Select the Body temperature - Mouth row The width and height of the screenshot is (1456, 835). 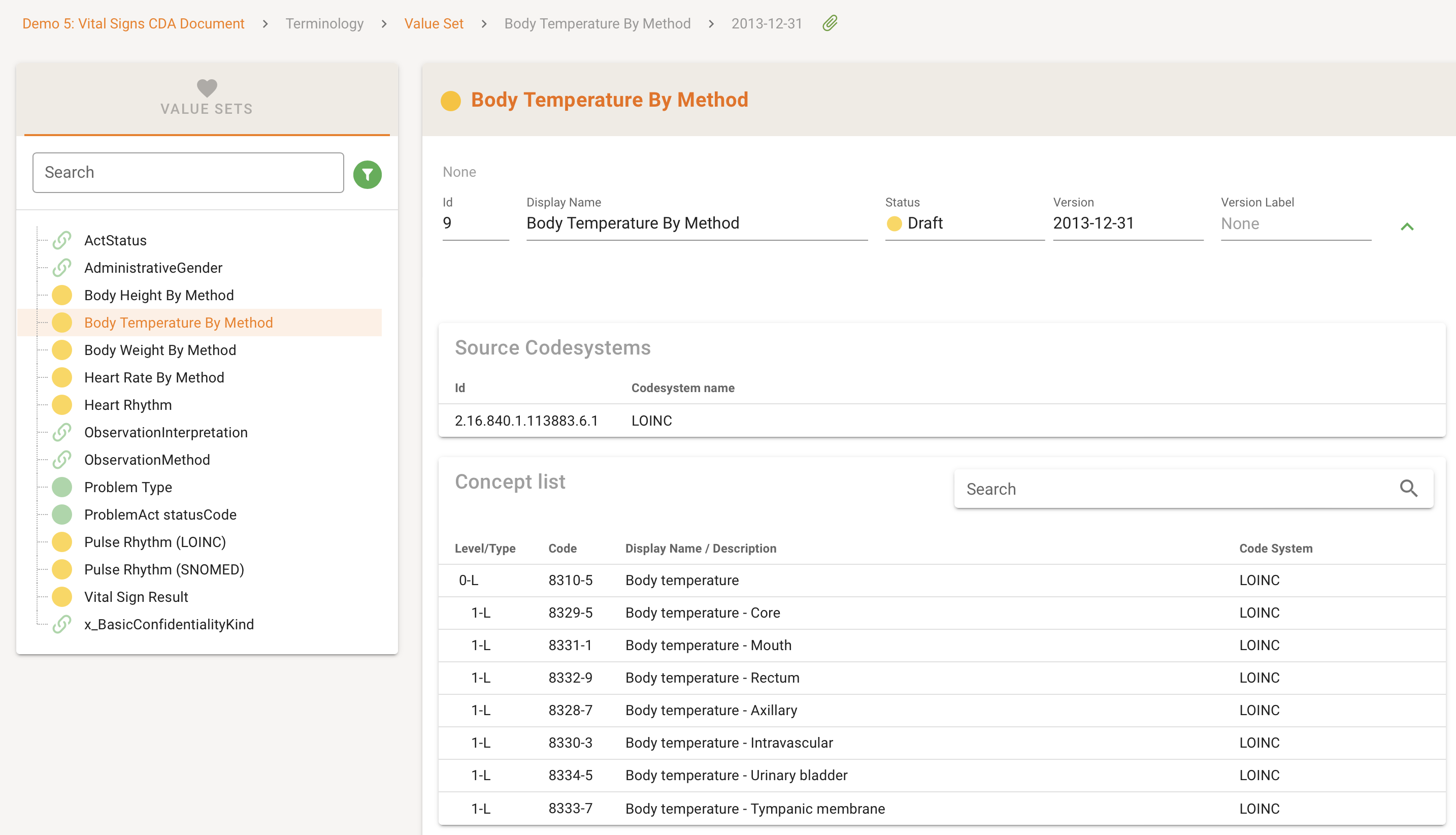(708, 645)
